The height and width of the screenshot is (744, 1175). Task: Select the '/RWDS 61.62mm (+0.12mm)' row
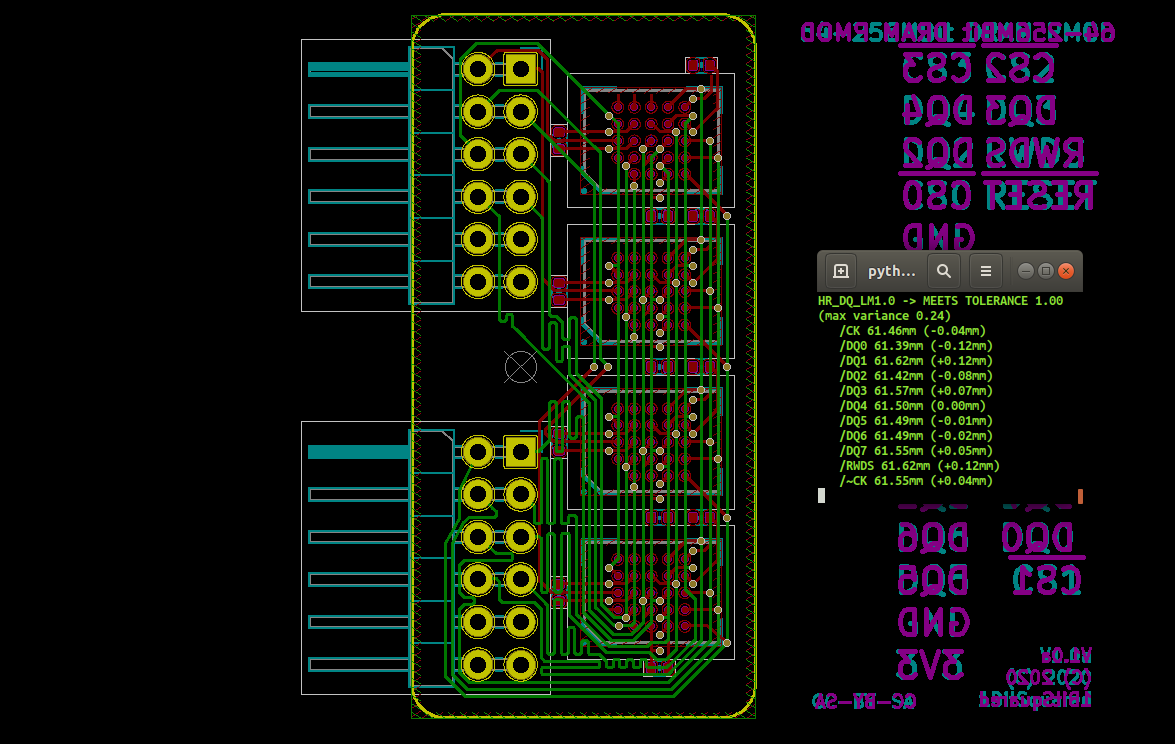tap(919, 465)
